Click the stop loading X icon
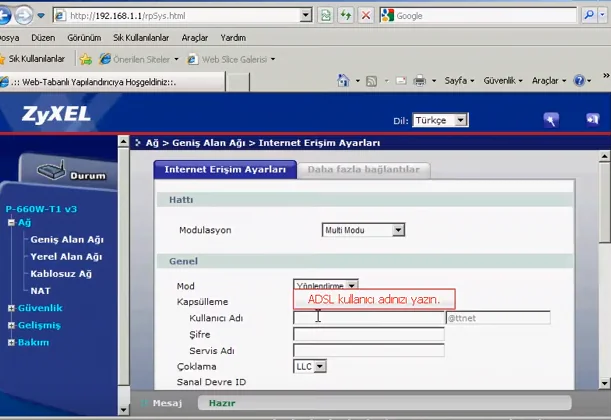Screen dimensions: 611x420 point(366,16)
